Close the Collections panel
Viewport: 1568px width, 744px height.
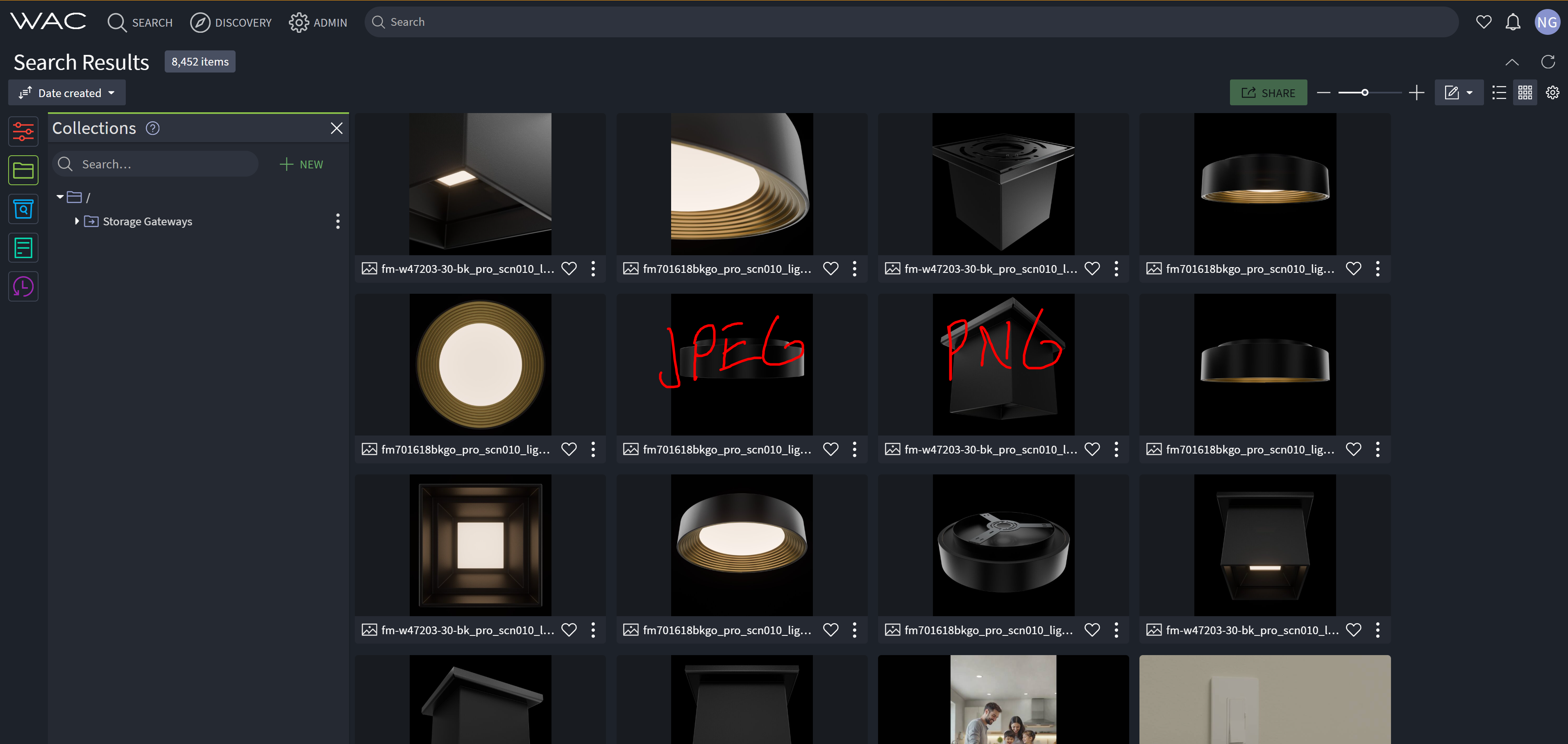point(337,128)
